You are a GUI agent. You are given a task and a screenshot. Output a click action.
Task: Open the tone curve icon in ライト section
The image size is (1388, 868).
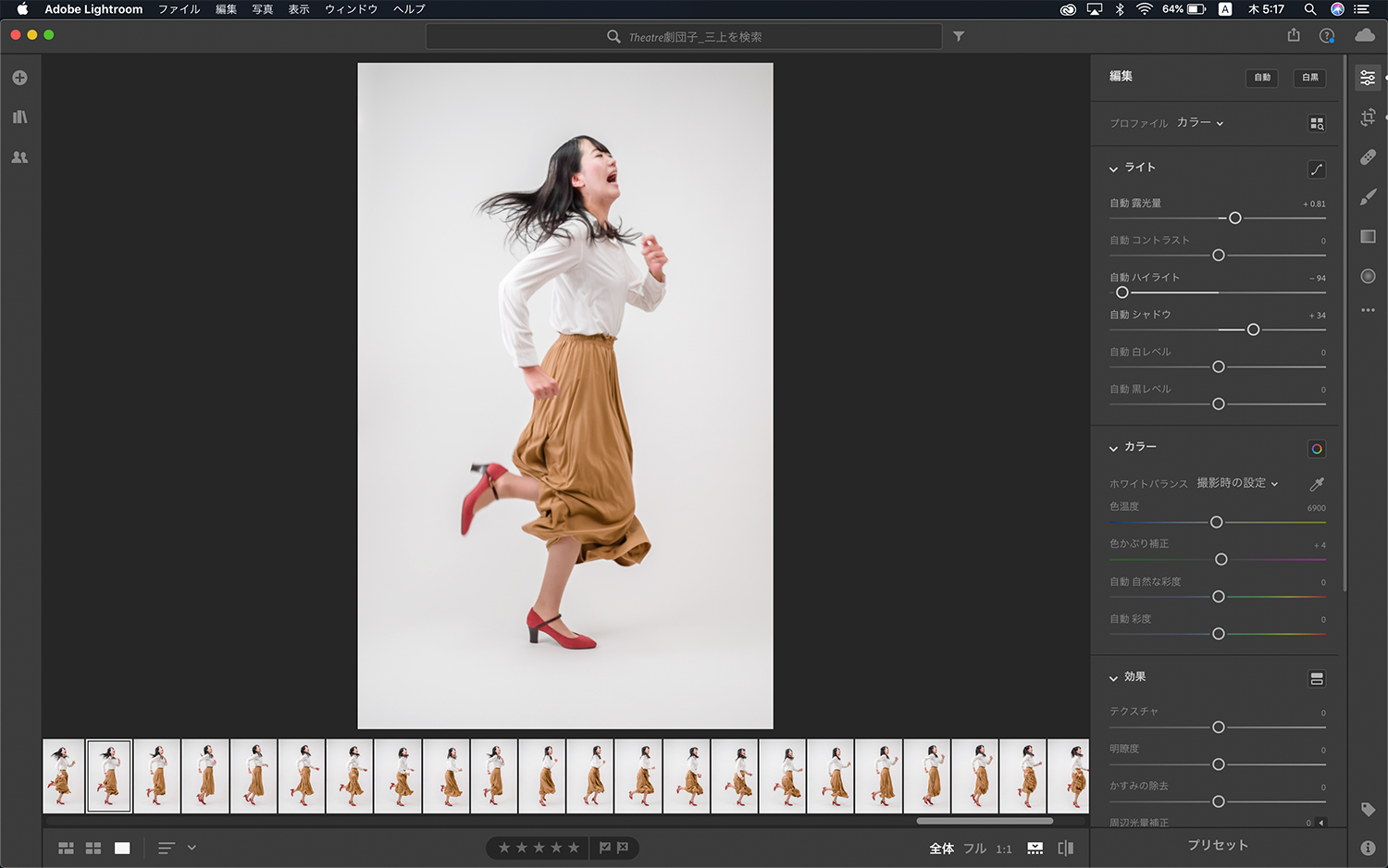(1318, 168)
